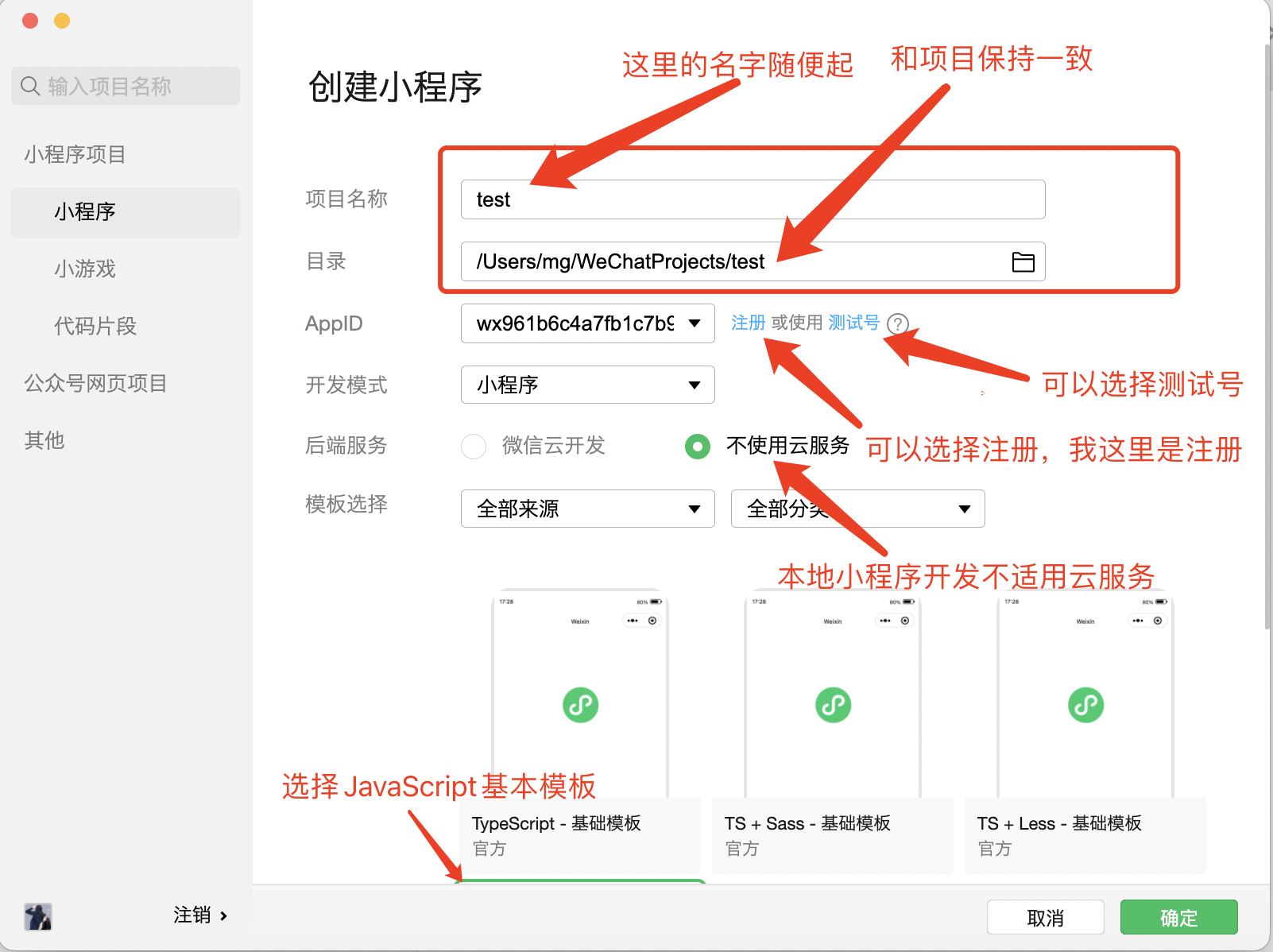Click the yellow minimize window button

tap(62, 21)
